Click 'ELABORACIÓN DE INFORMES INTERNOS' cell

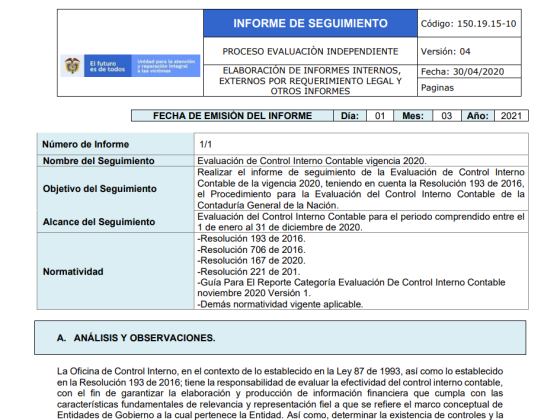pos(310,81)
